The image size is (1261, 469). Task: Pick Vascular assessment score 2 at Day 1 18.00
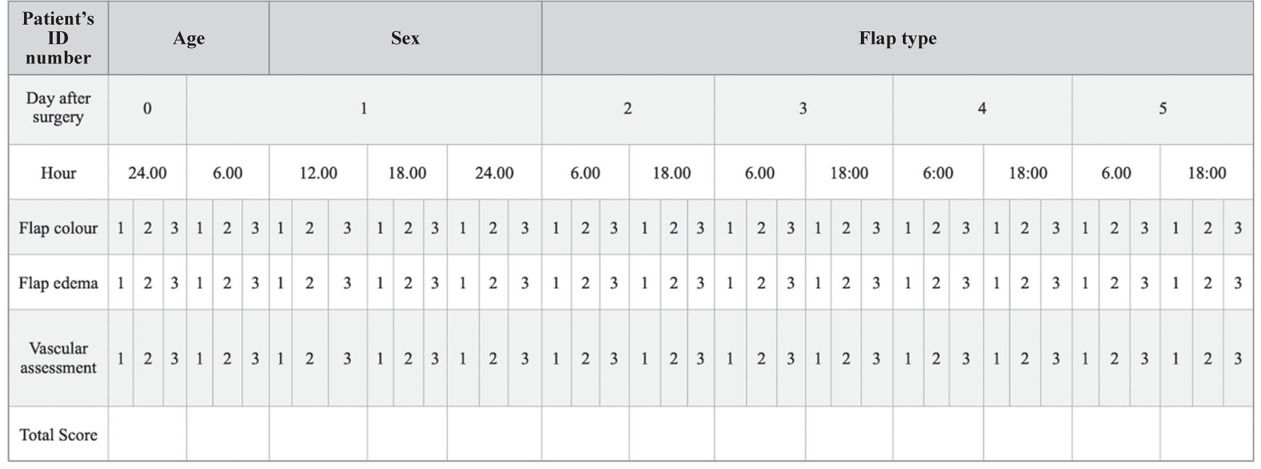(x=407, y=358)
